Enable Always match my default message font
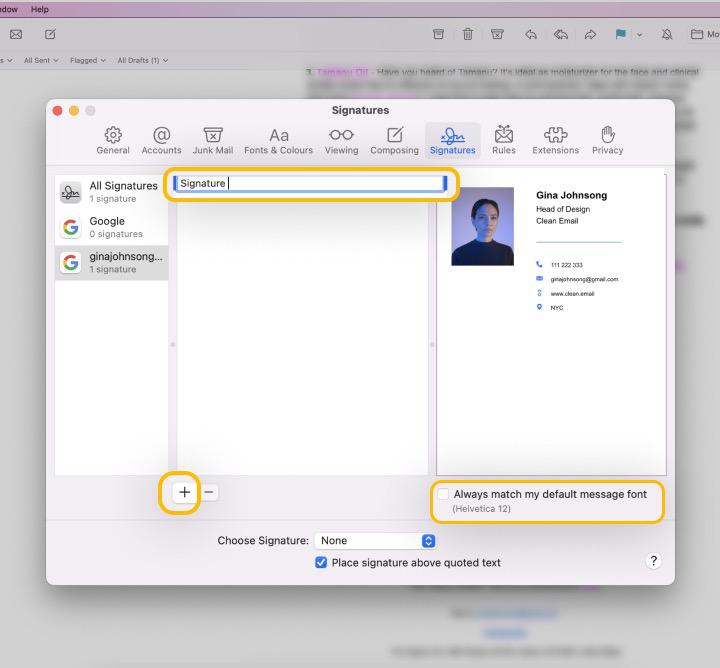 (443, 494)
